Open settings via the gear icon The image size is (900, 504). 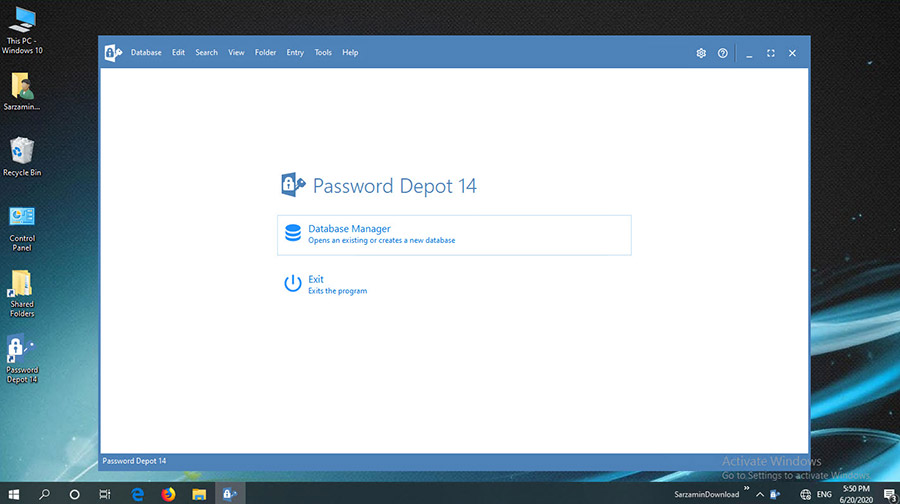point(701,53)
